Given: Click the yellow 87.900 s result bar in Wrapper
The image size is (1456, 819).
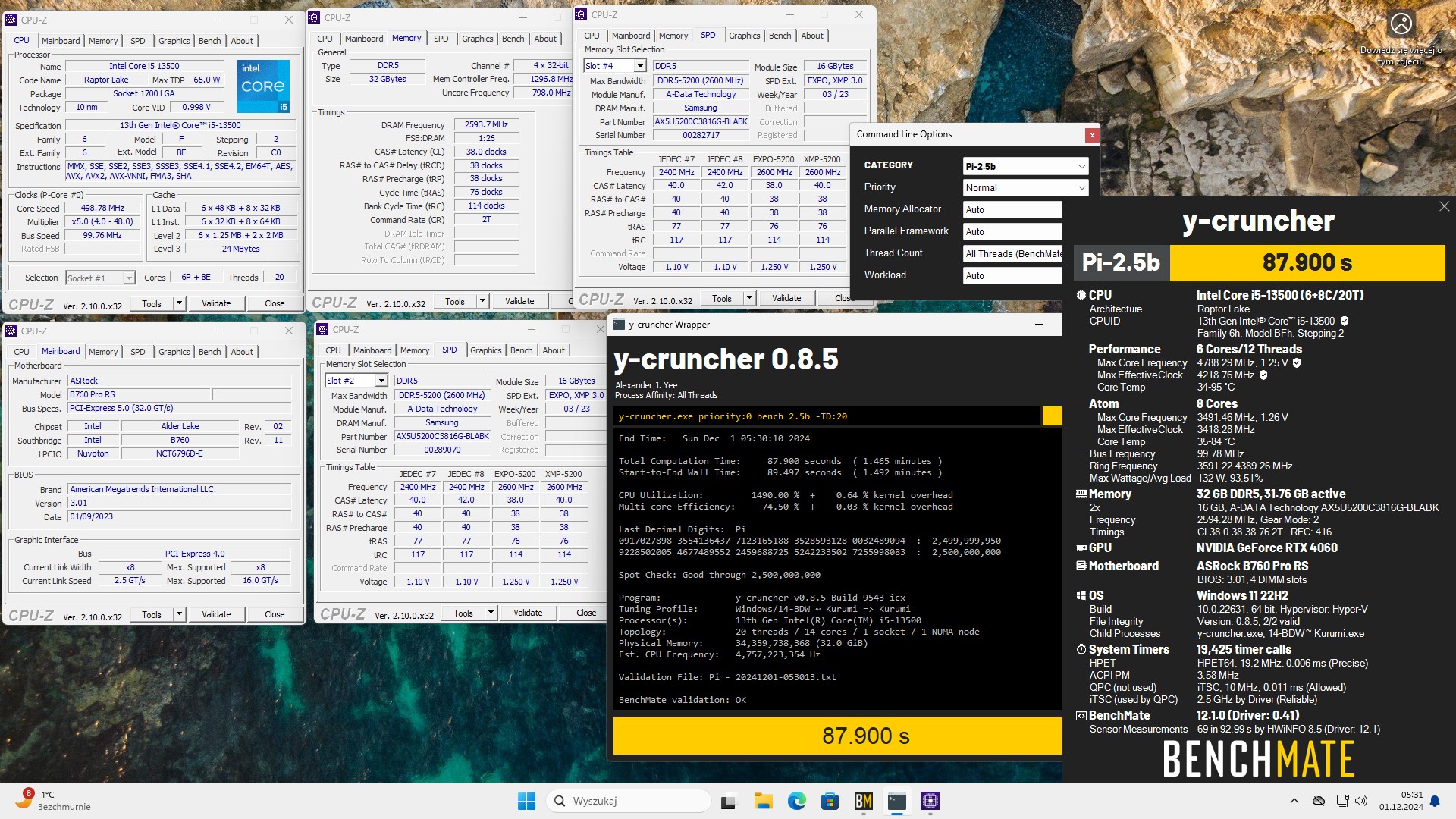Looking at the screenshot, I should (x=838, y=736).
